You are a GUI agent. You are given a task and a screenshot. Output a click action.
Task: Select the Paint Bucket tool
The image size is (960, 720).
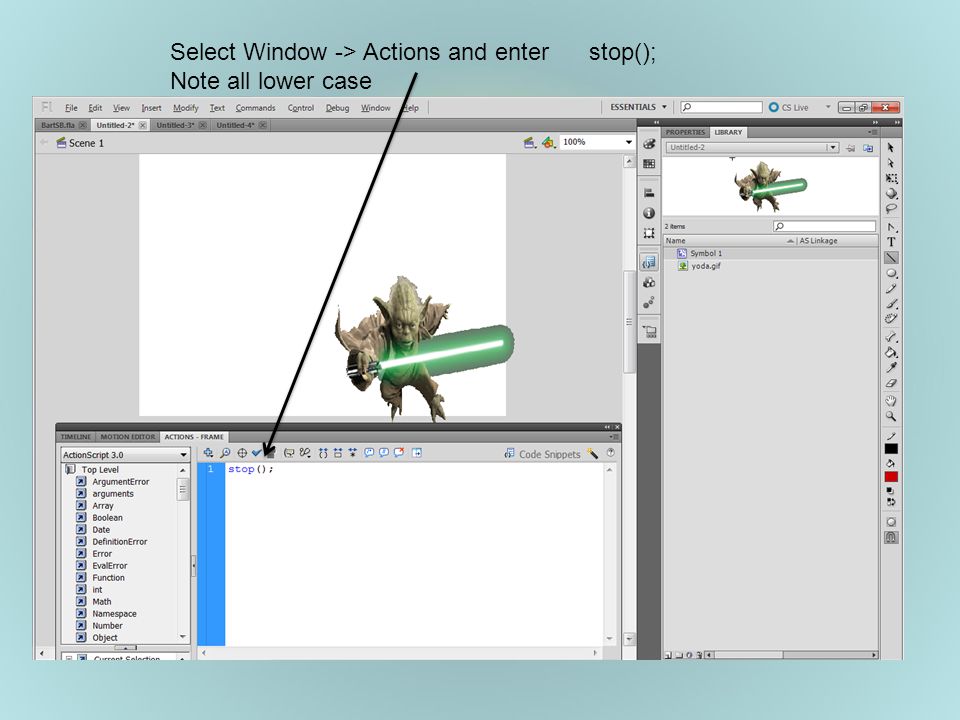(891, 353)
